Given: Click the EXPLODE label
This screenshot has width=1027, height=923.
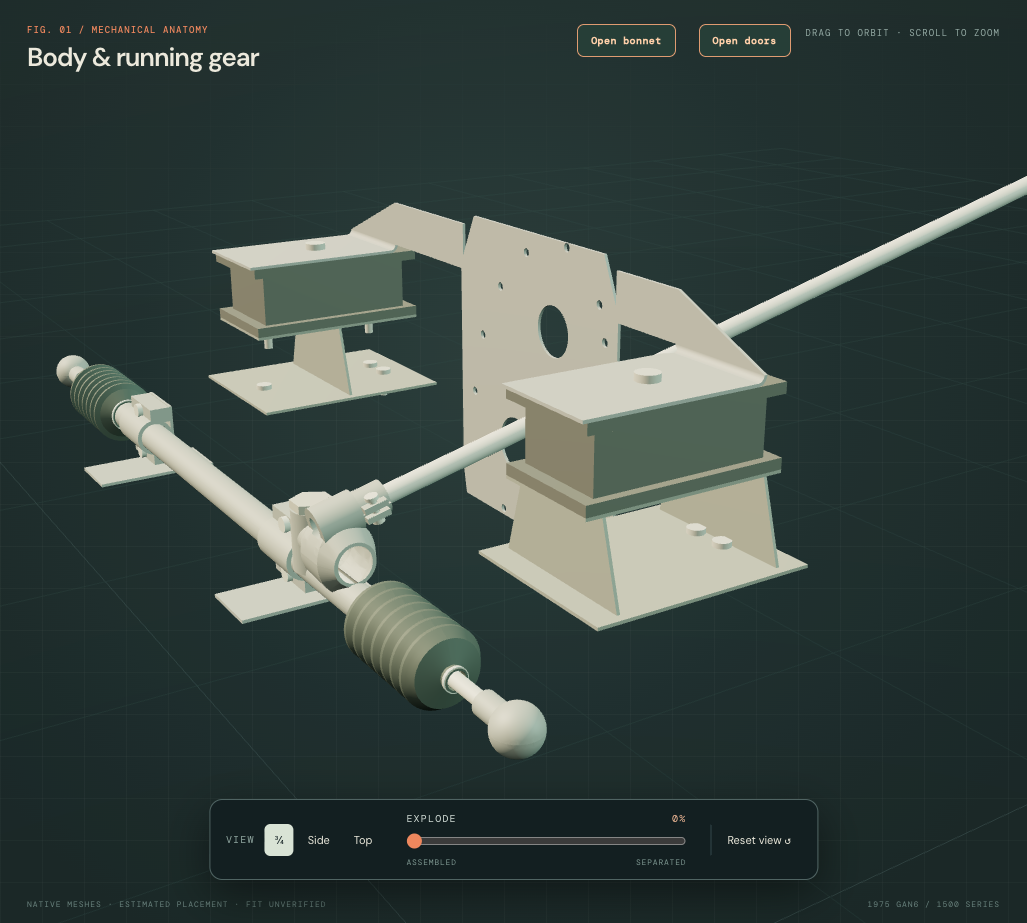Looking at the screenshot, I should [431, 819].
